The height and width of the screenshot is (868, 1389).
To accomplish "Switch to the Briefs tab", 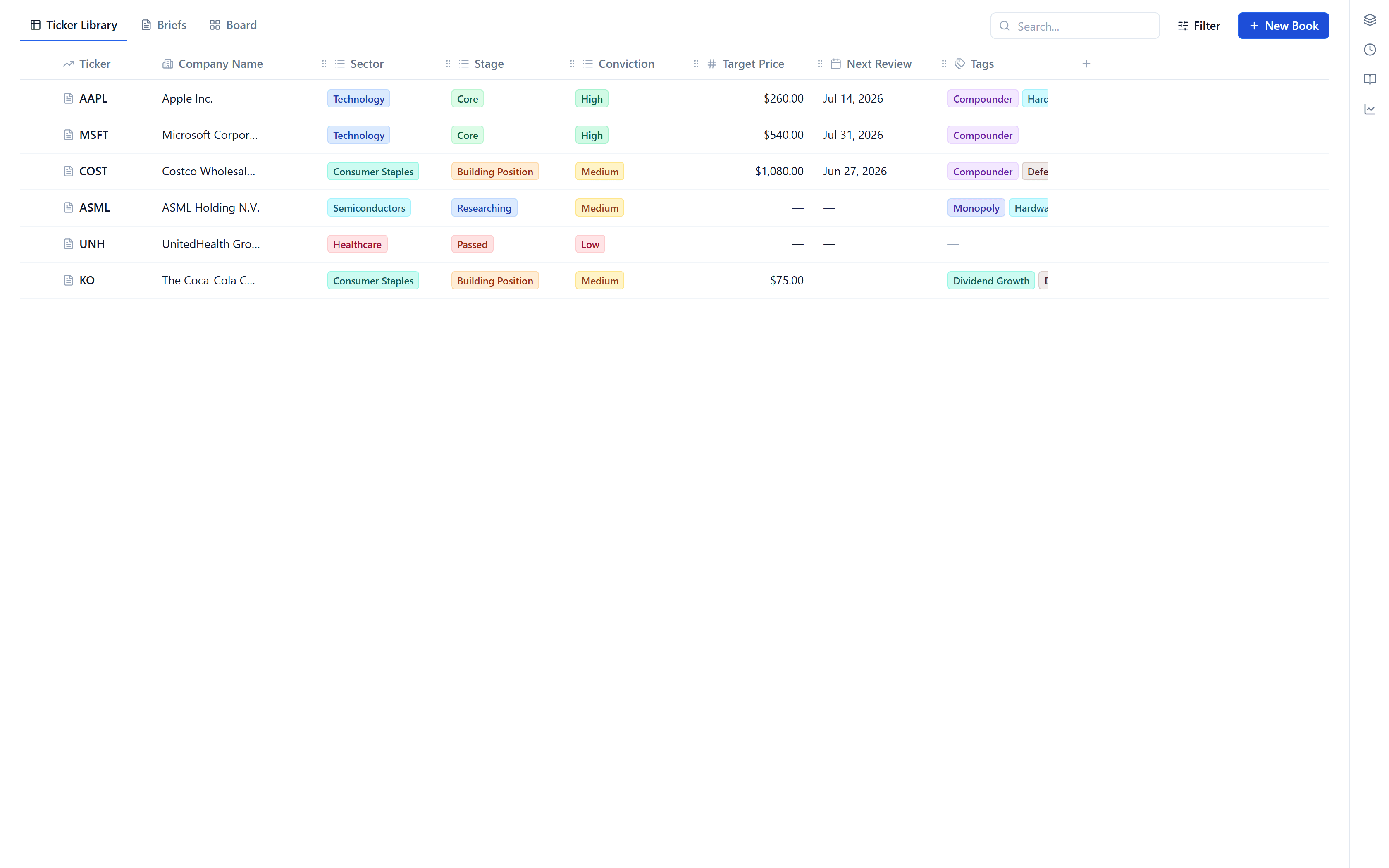I will coord(164,25).
